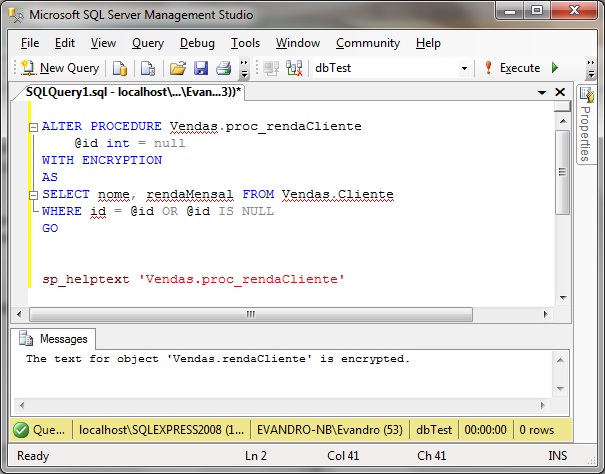Click the Print icon in the toolbar

coord(224,68)
